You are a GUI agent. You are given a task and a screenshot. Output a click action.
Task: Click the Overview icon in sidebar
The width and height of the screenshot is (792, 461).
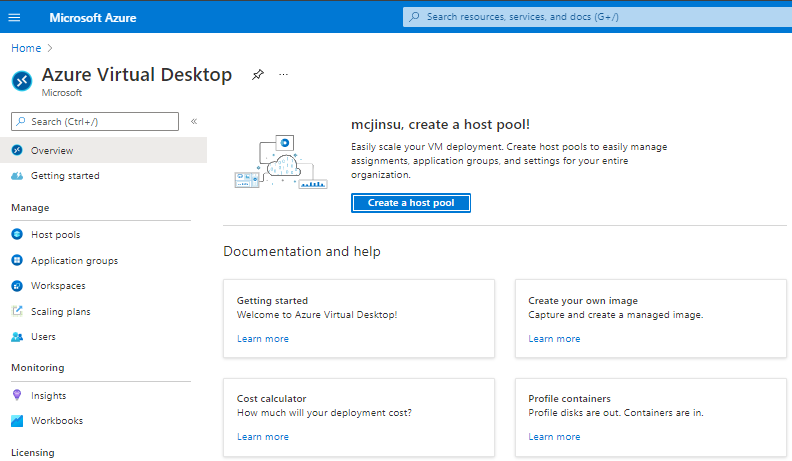[17, 150]
